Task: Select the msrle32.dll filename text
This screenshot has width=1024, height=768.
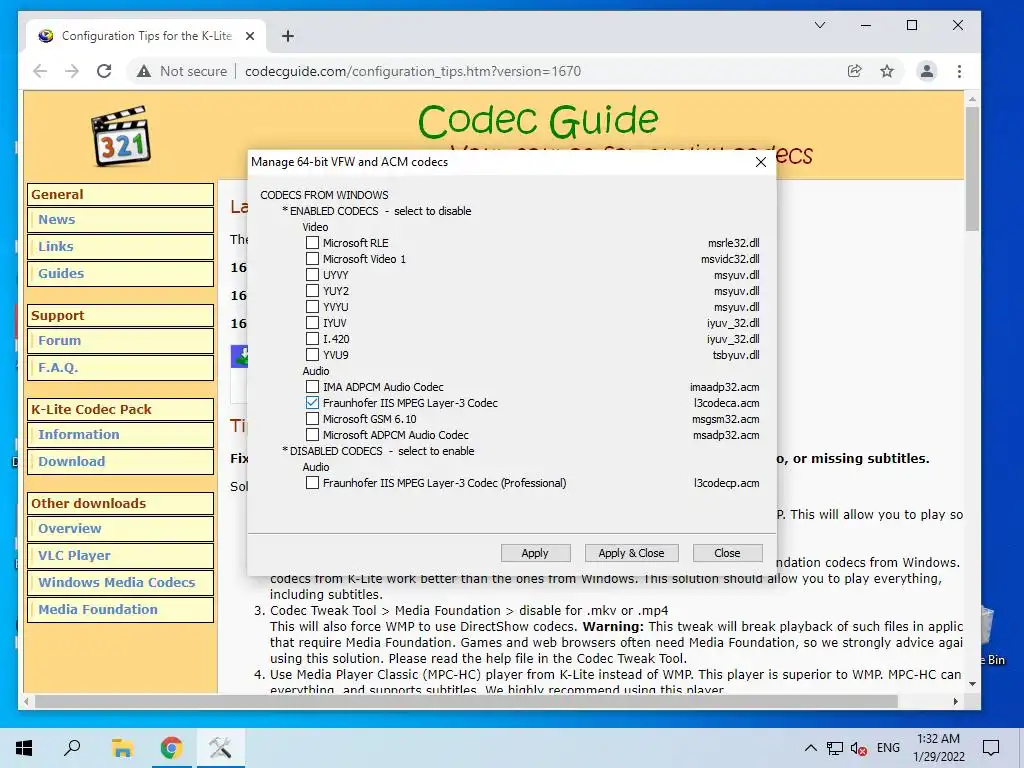Action: [x=733, y=243]
